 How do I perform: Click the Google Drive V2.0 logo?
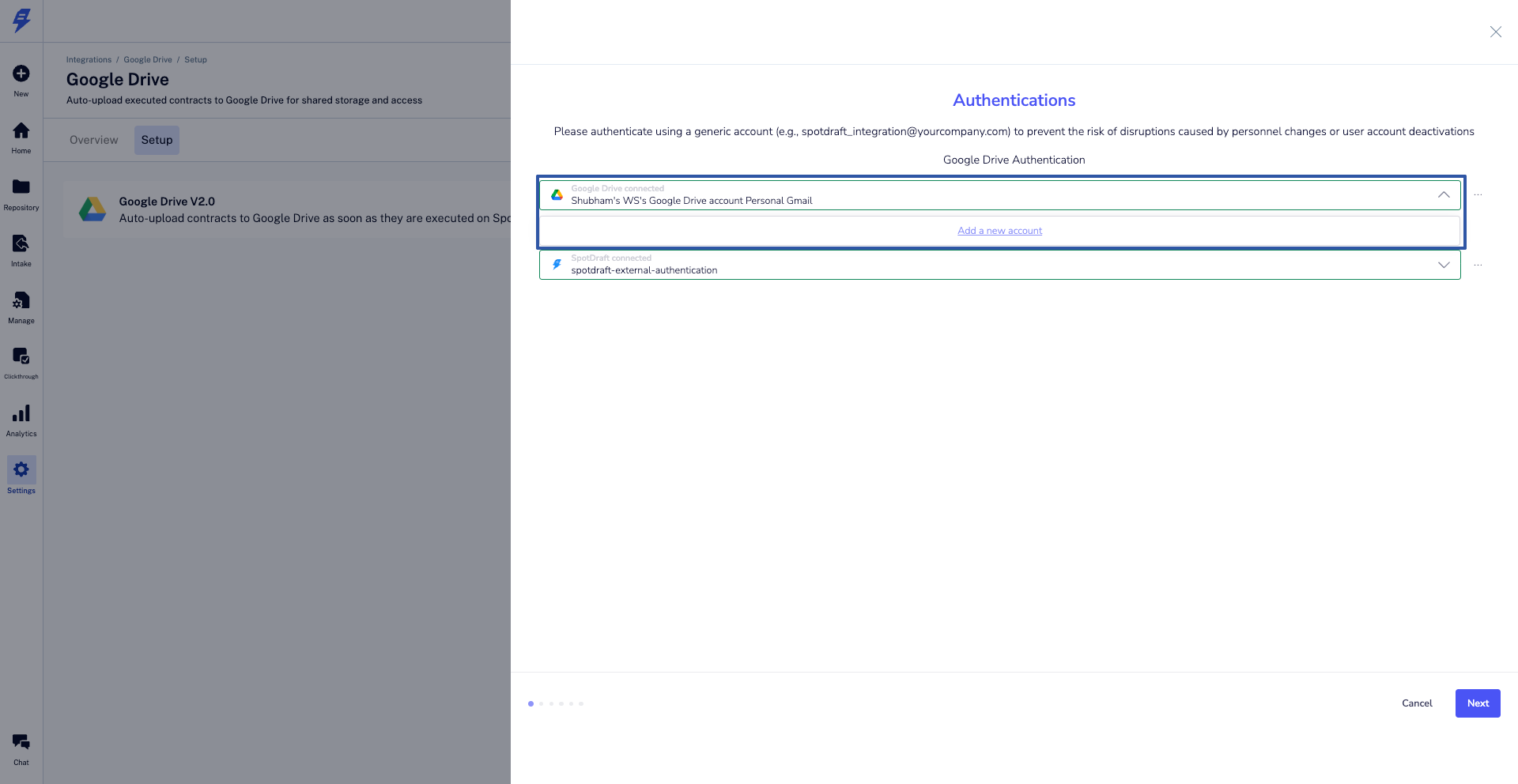pos(93,209)
